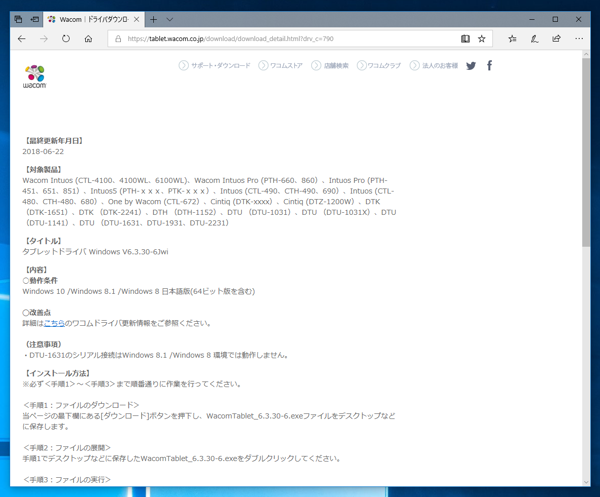Open 店舗検索 link
Viewport: 600px width, 497px height.
coord(330,65)
